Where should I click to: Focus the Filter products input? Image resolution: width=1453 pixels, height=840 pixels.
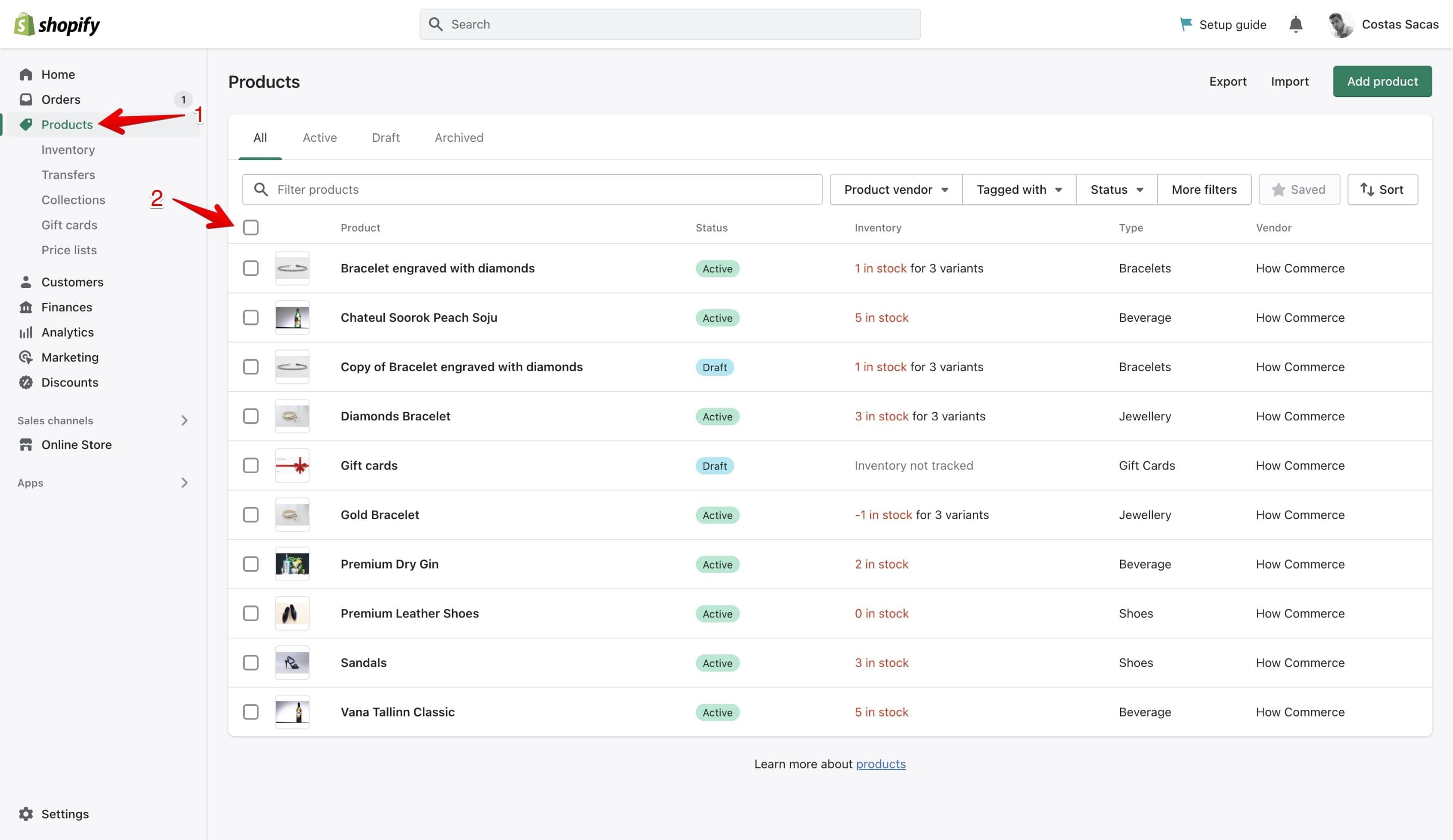pos(532,189)
